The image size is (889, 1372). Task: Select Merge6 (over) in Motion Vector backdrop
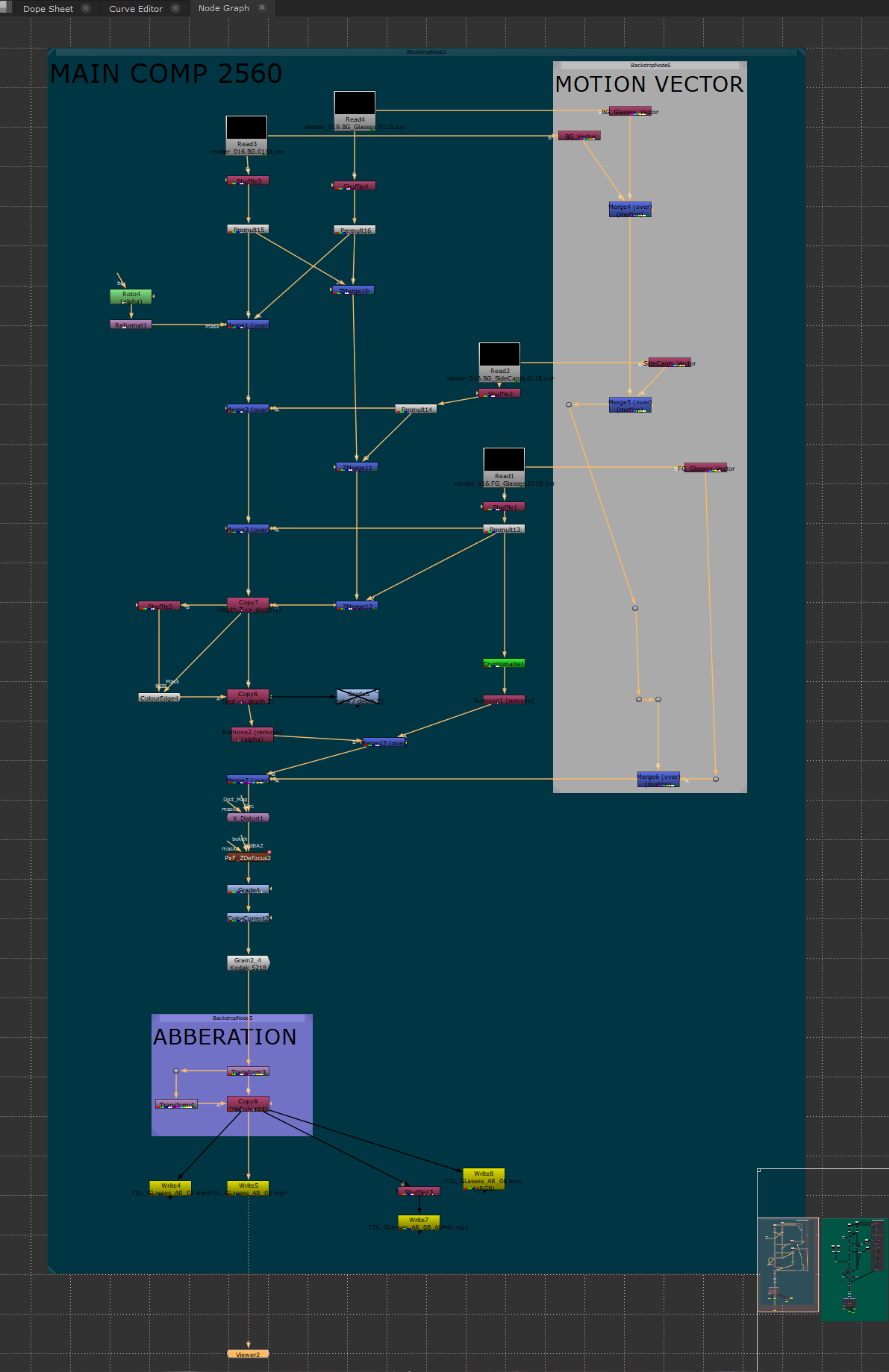click(x=658, y=780)
